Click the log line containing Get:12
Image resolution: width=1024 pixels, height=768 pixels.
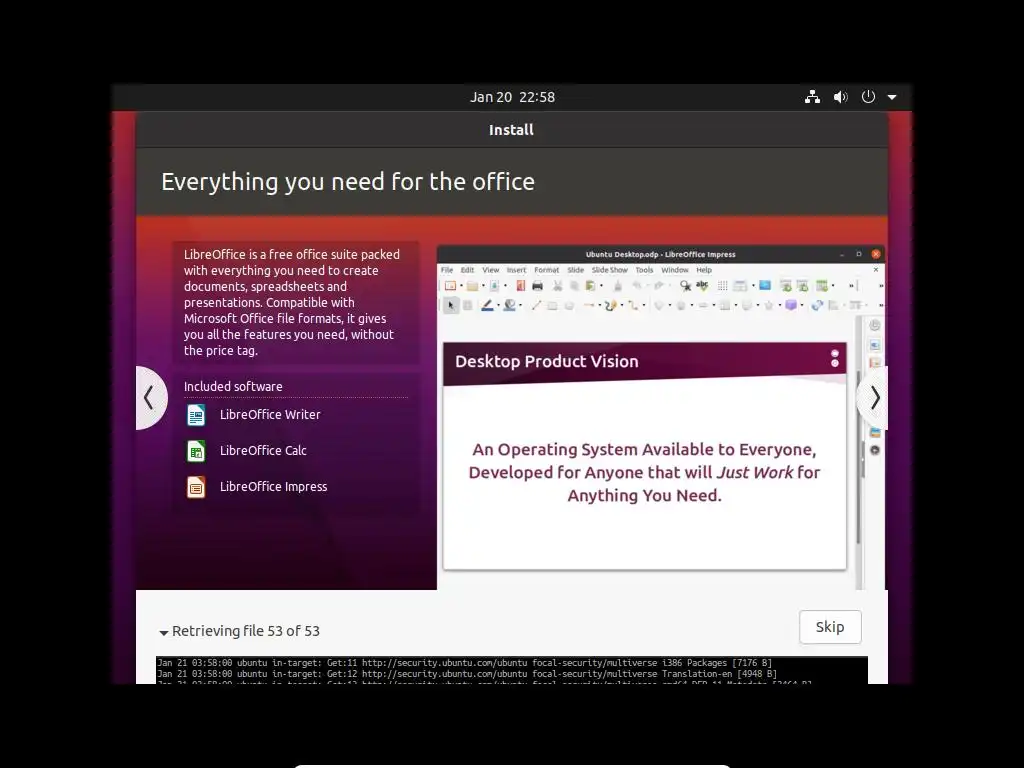coord(467,674)
